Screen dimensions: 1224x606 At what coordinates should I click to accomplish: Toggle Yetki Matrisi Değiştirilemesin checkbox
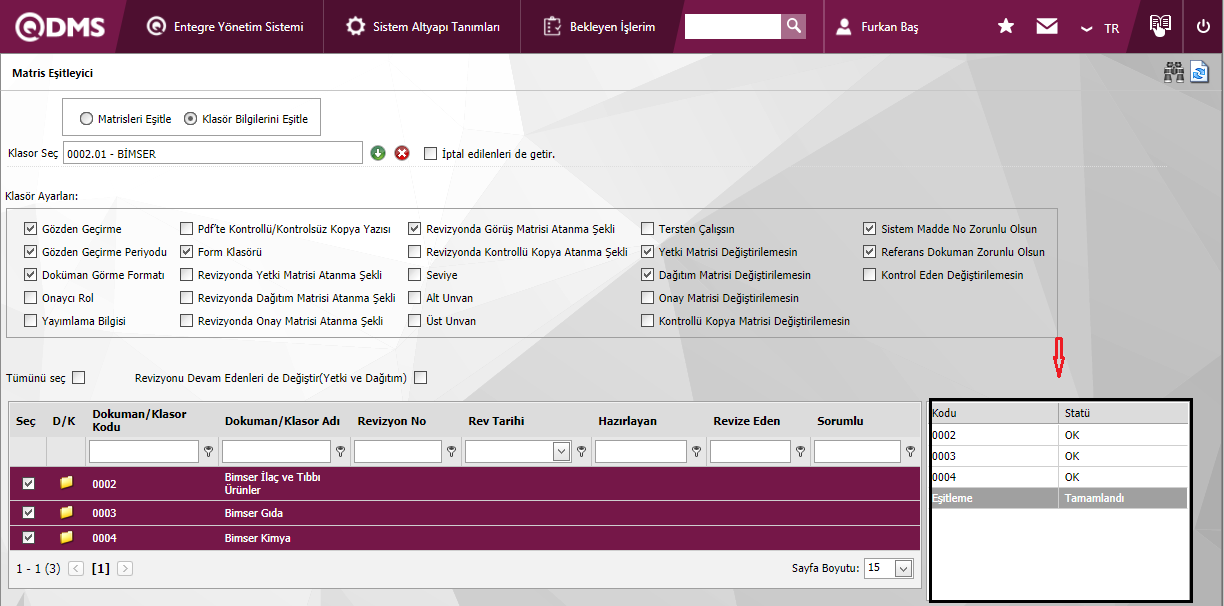point(648,252)
